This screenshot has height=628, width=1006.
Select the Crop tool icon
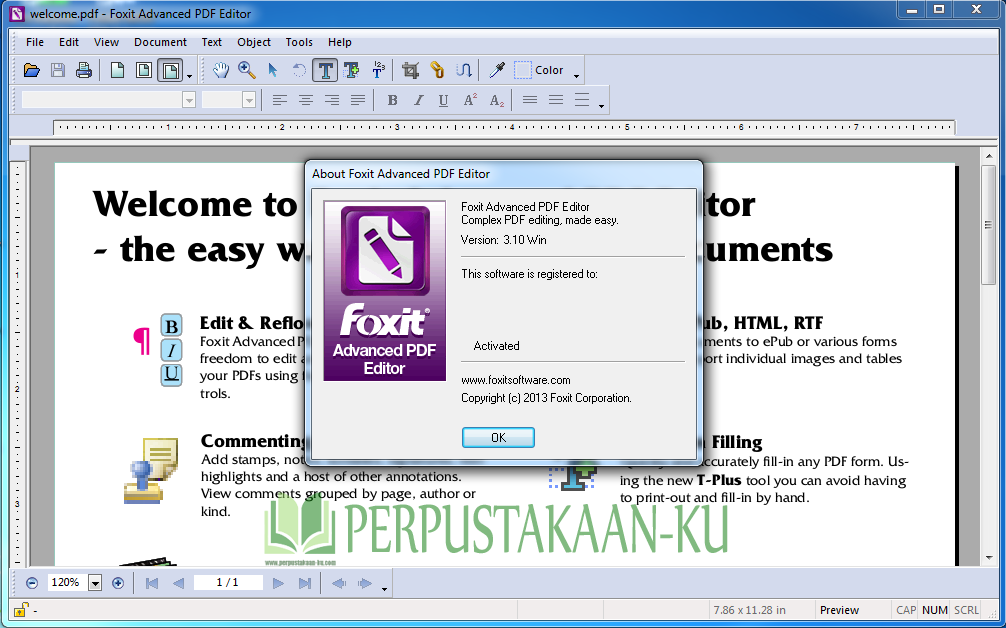411,70
